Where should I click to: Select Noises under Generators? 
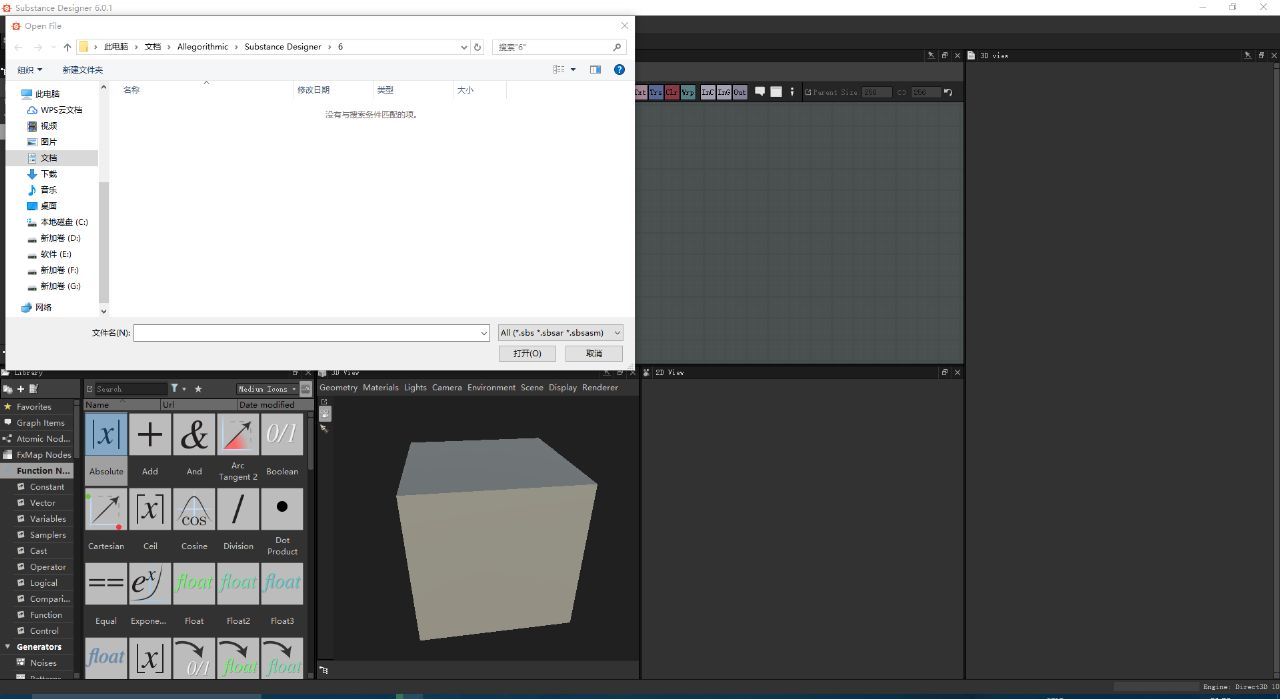(43, 663)
